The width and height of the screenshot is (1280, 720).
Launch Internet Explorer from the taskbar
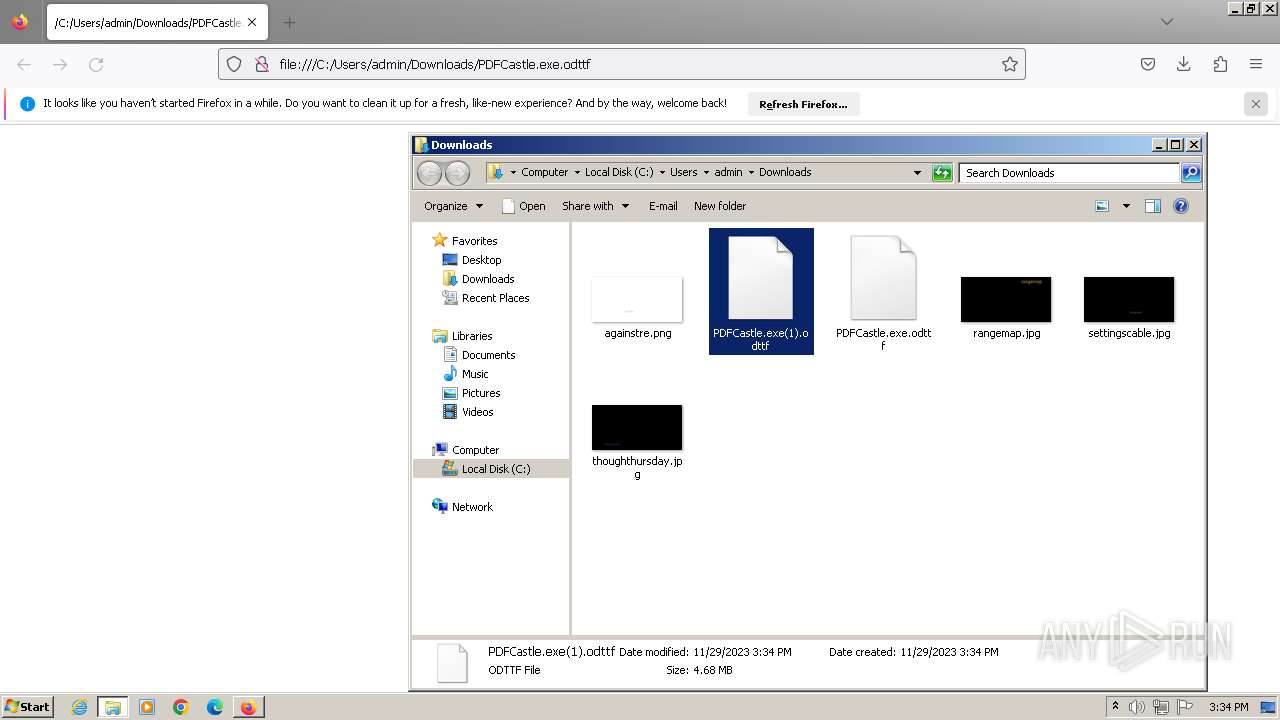(79, 707)
